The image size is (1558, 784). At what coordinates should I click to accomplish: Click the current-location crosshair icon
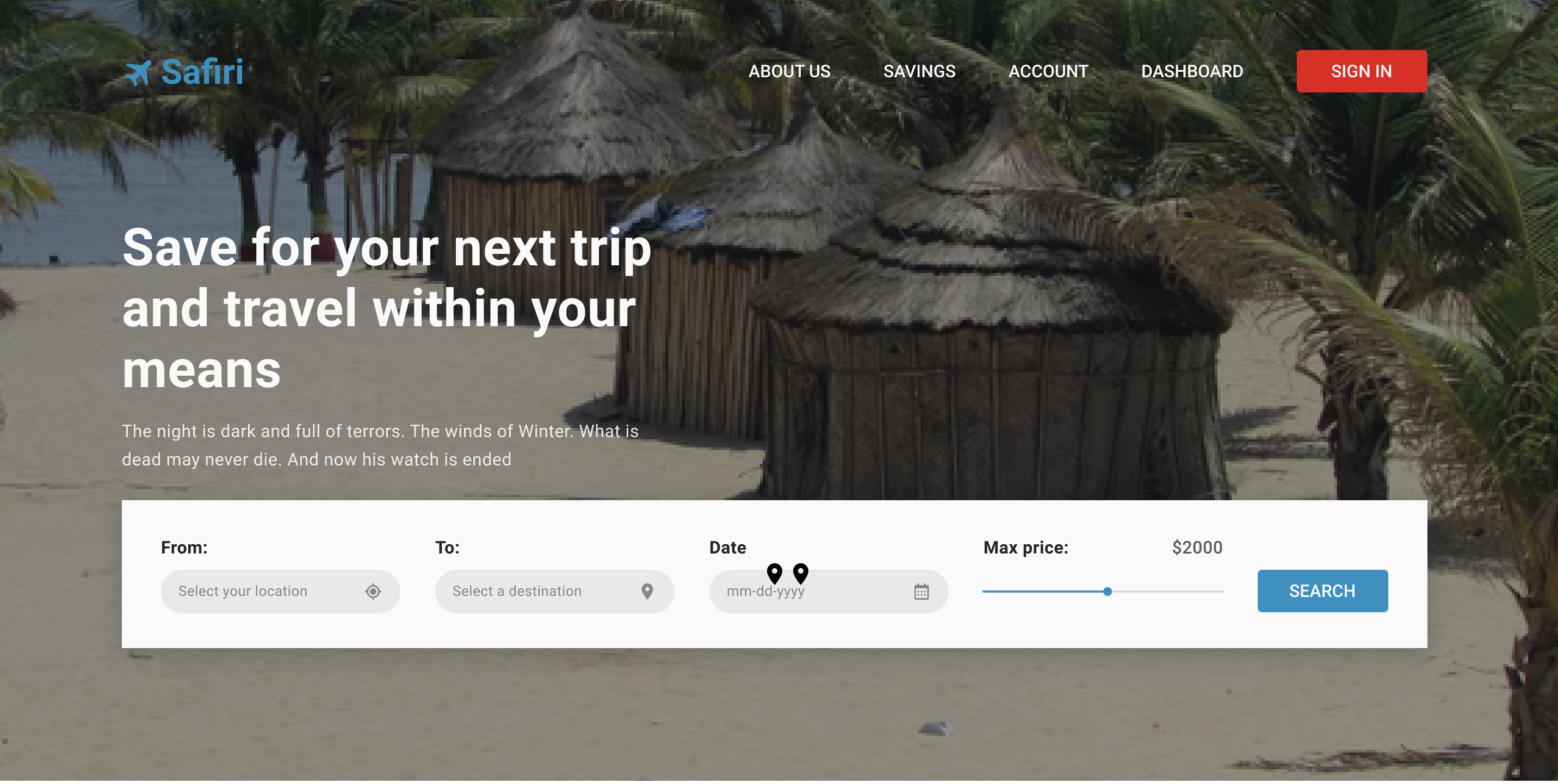tap(373, 591)
